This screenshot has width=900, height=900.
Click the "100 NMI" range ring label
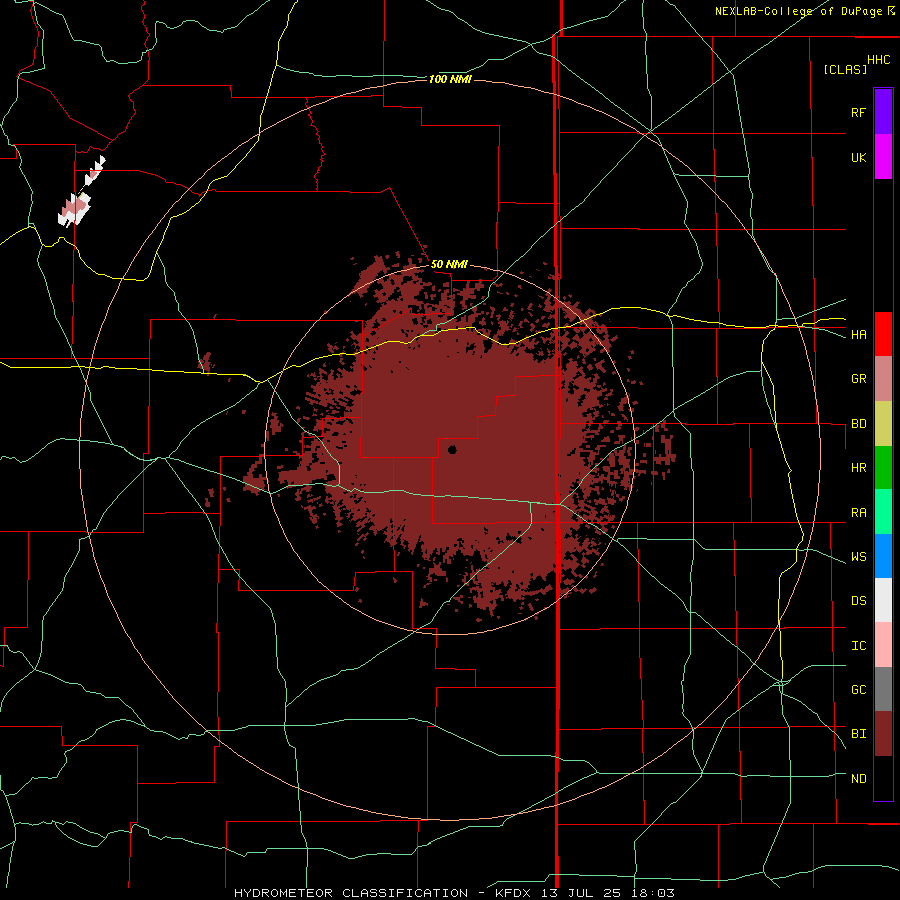point(449,79)
